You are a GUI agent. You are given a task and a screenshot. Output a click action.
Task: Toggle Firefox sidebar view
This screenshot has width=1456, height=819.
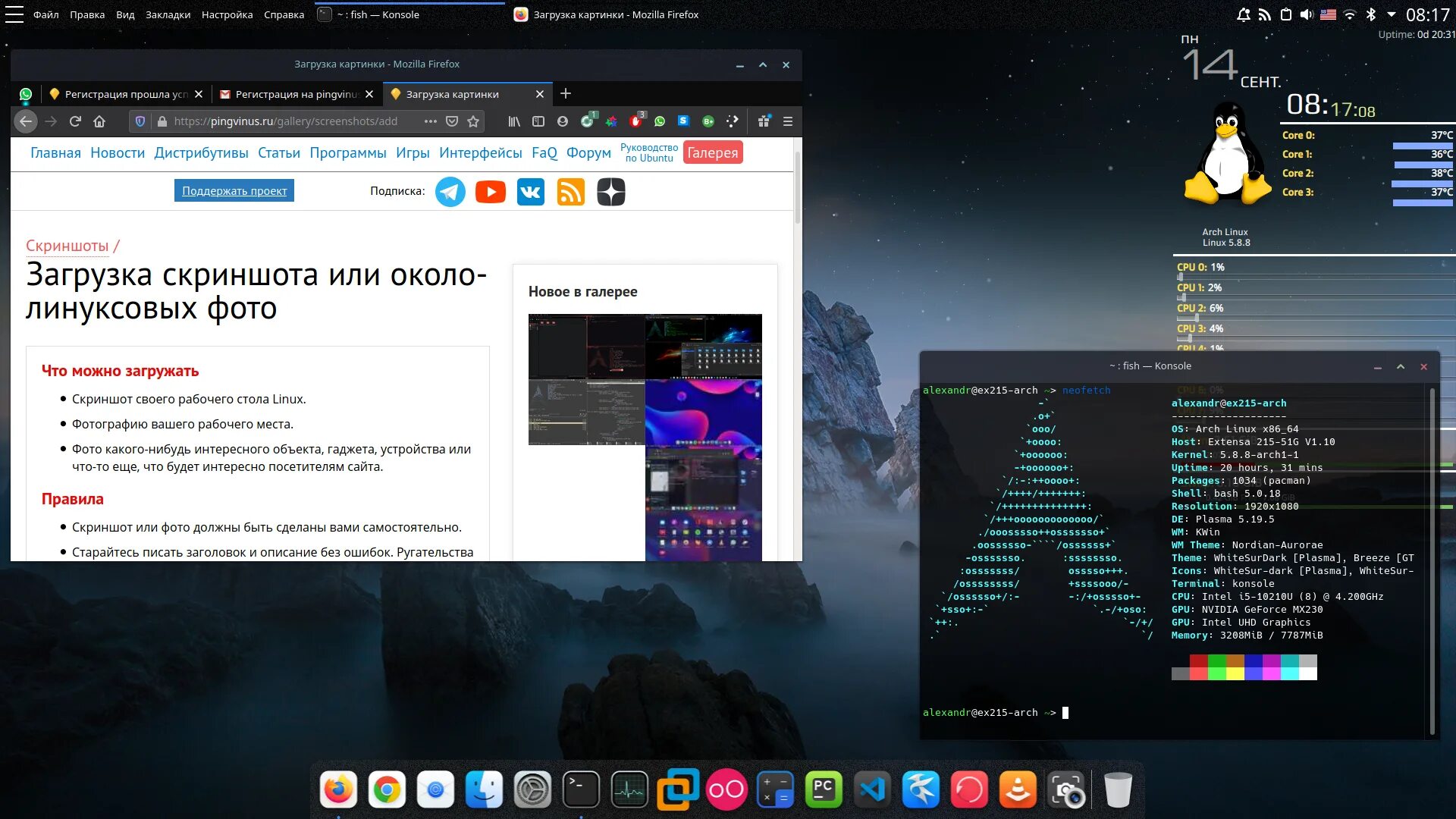pyautogui.click(x=538, y=121)
